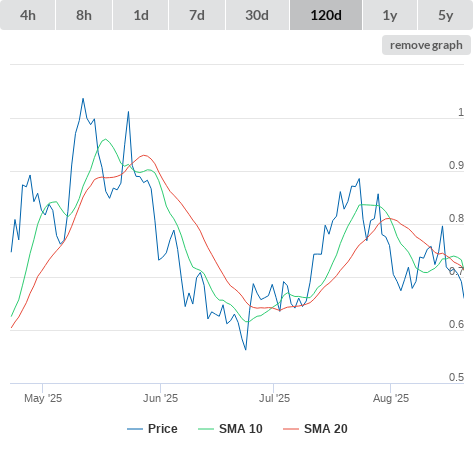Switch to the 4h time range tab
The width and height of the screenshot is (474, 455).
click(28, 15)
